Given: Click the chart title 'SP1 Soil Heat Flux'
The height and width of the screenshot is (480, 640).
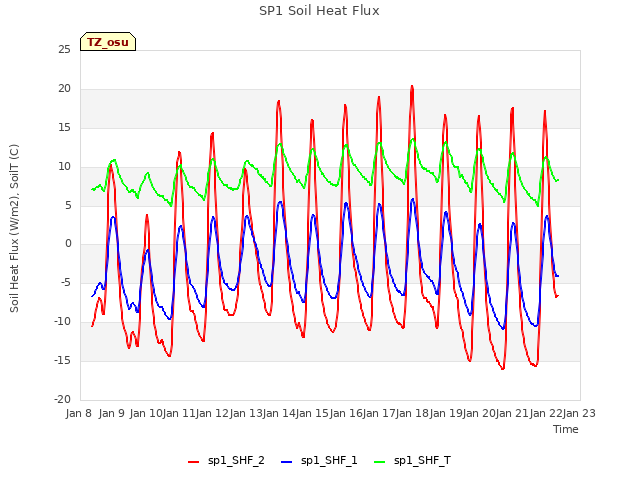Looking at the screenshot, I should click(319, 11).
